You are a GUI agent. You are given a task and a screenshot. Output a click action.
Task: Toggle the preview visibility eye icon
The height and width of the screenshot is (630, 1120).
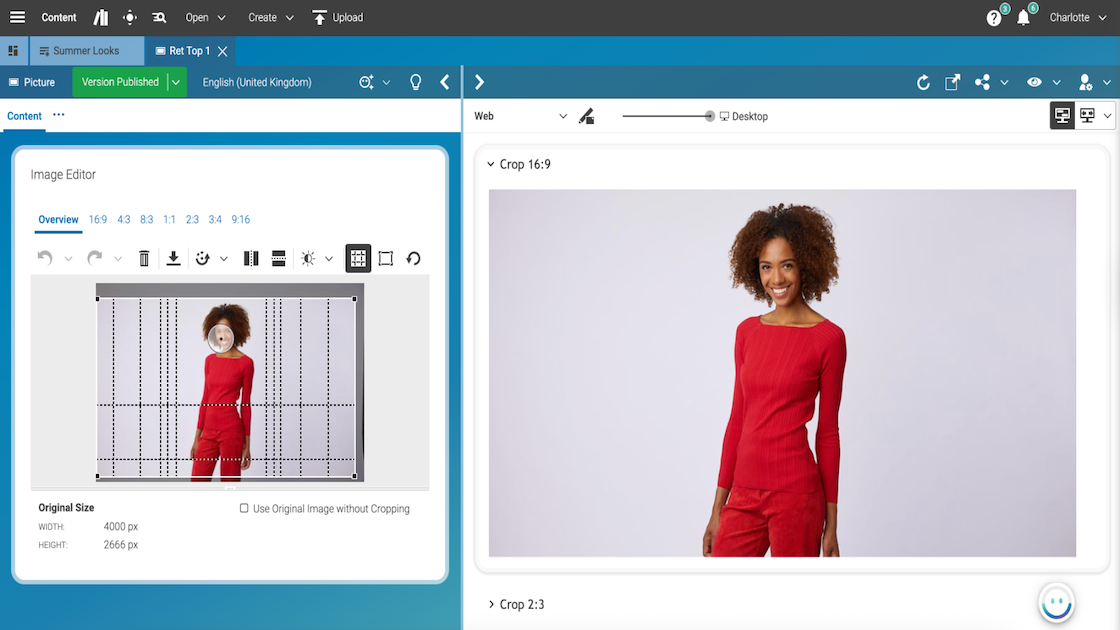(1034, 83)
